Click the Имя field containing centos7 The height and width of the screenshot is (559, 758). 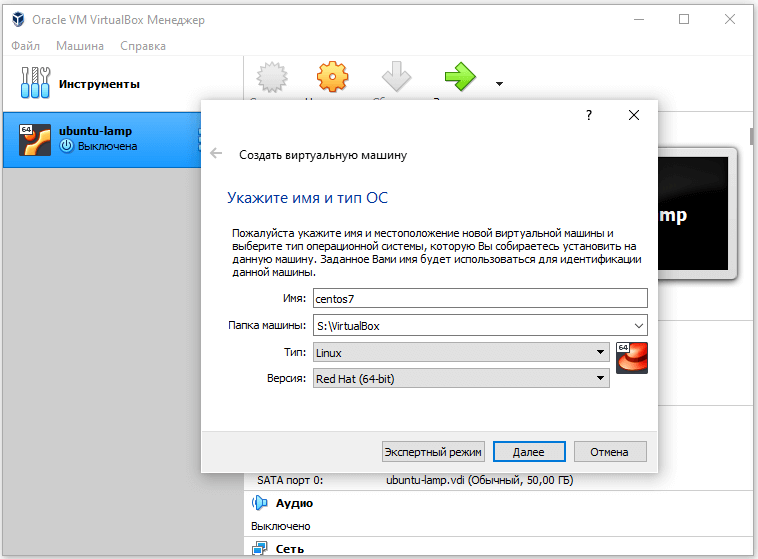(x=479, y=298)
